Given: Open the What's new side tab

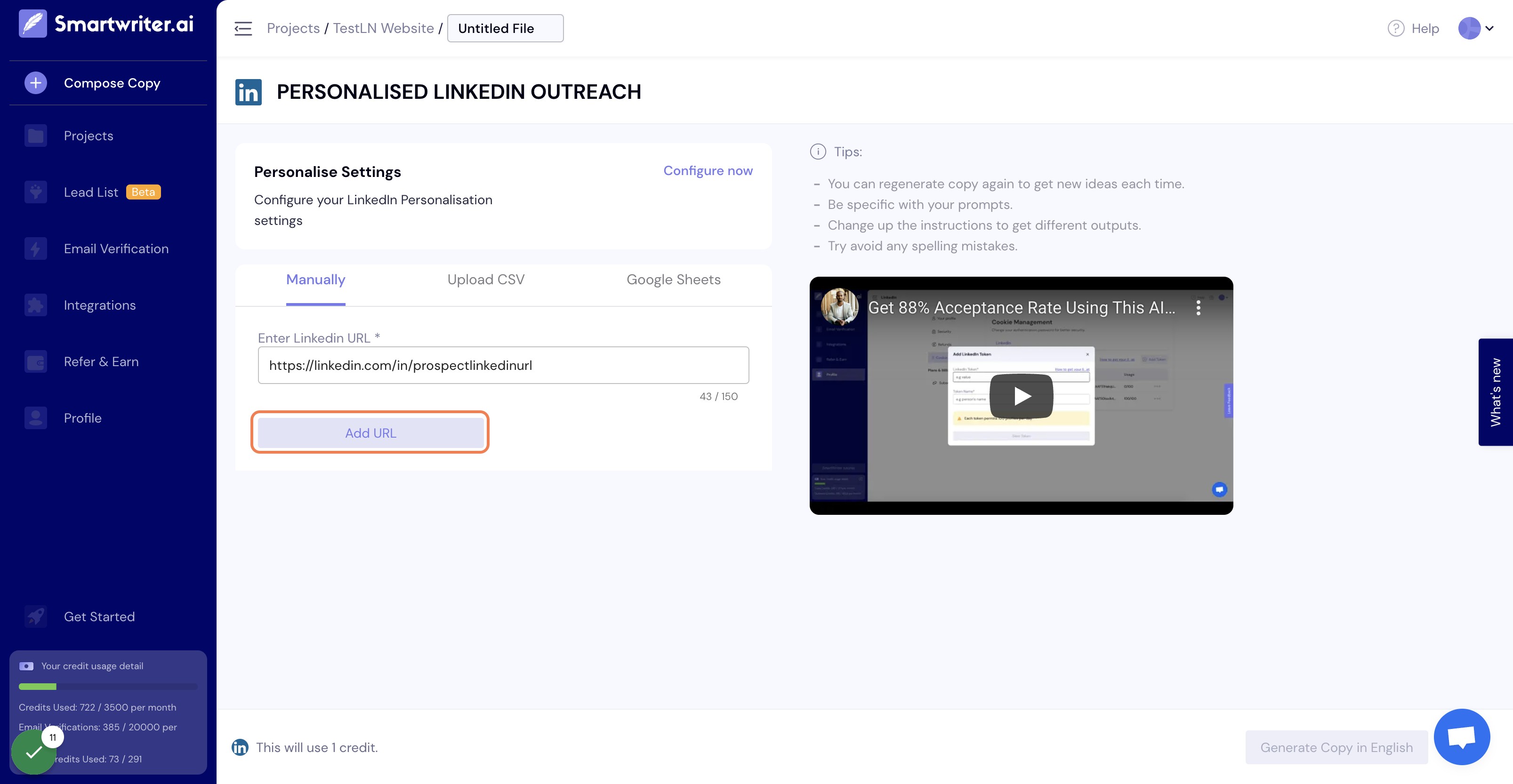Looking at the screenshot, I should (x=1496, y=392).
